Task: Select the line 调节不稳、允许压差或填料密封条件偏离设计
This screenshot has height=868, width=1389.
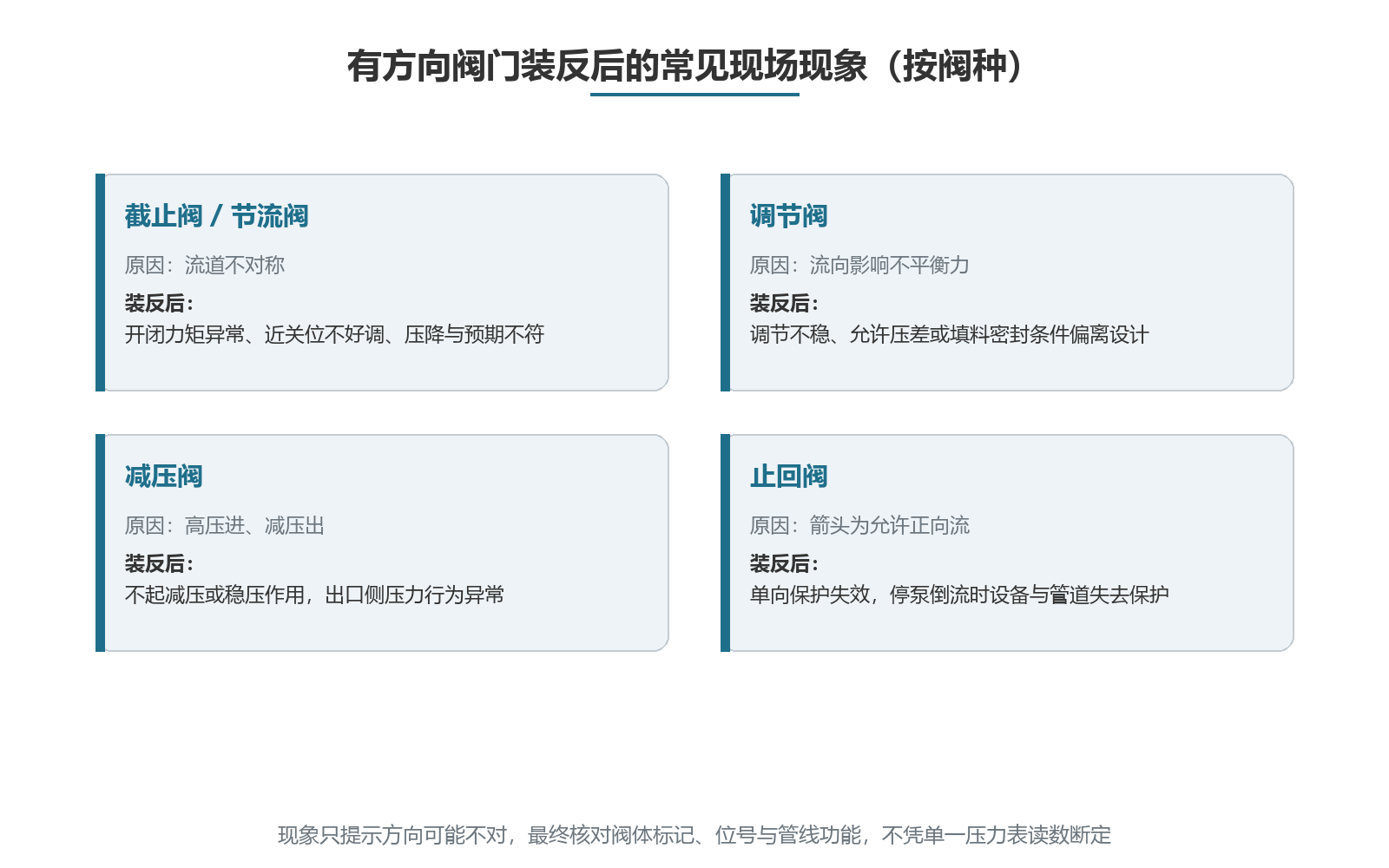Action: click(949, 334)
